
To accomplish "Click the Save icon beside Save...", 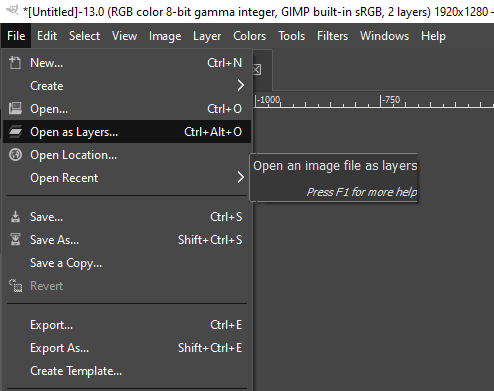I will coord(15,217).
